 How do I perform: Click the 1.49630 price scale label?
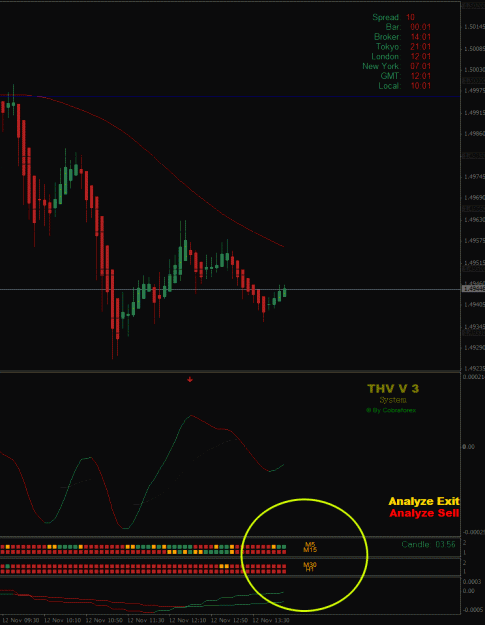pos(474,220)
